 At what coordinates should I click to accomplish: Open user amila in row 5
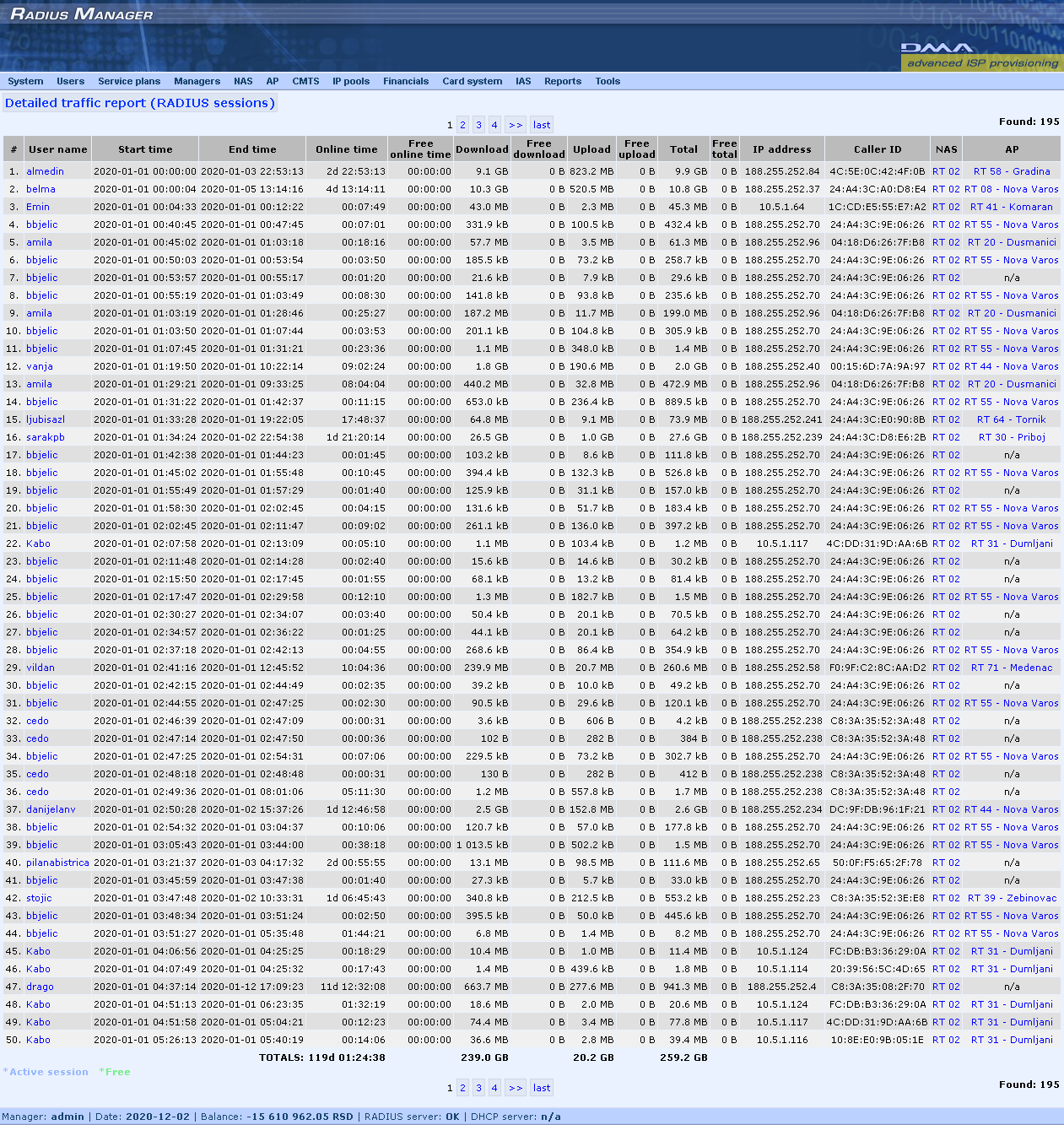pos(39,242)
